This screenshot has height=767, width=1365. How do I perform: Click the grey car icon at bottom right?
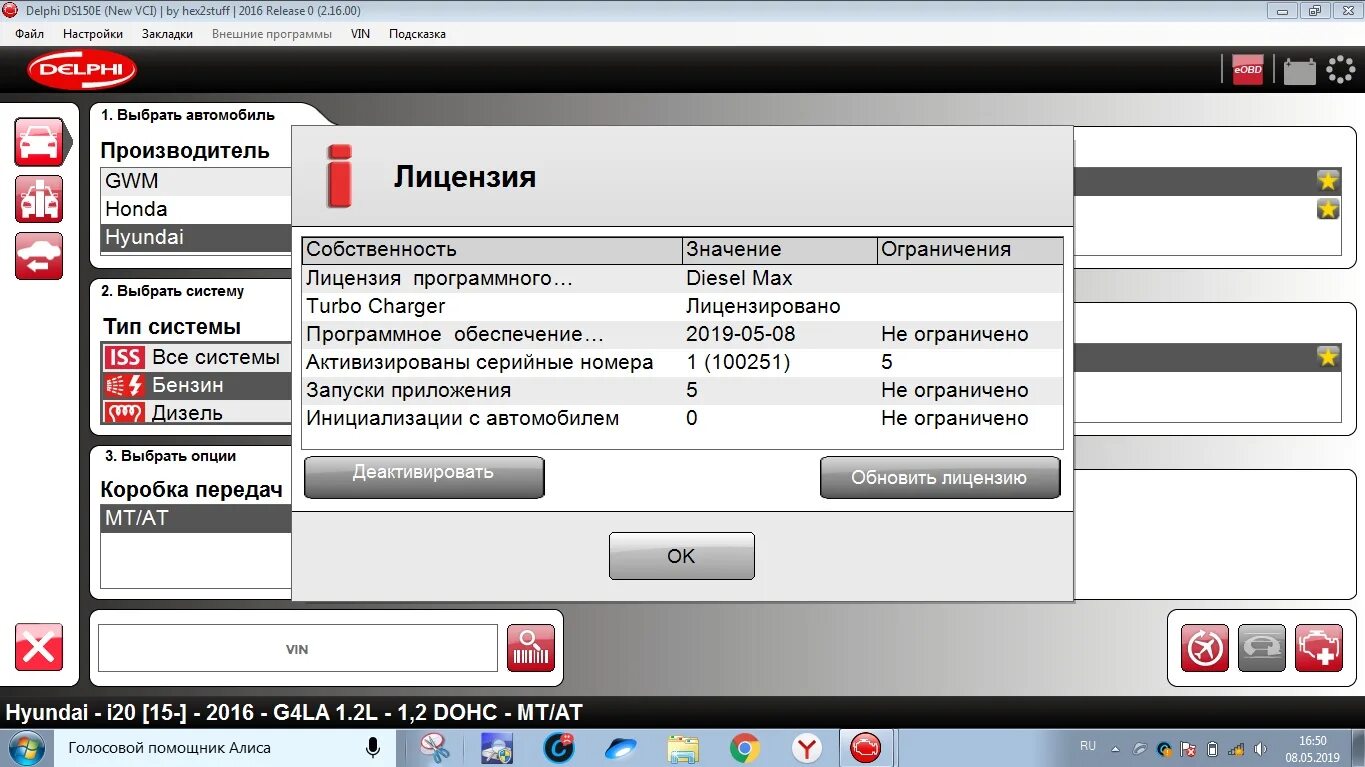click(1262, 648)
